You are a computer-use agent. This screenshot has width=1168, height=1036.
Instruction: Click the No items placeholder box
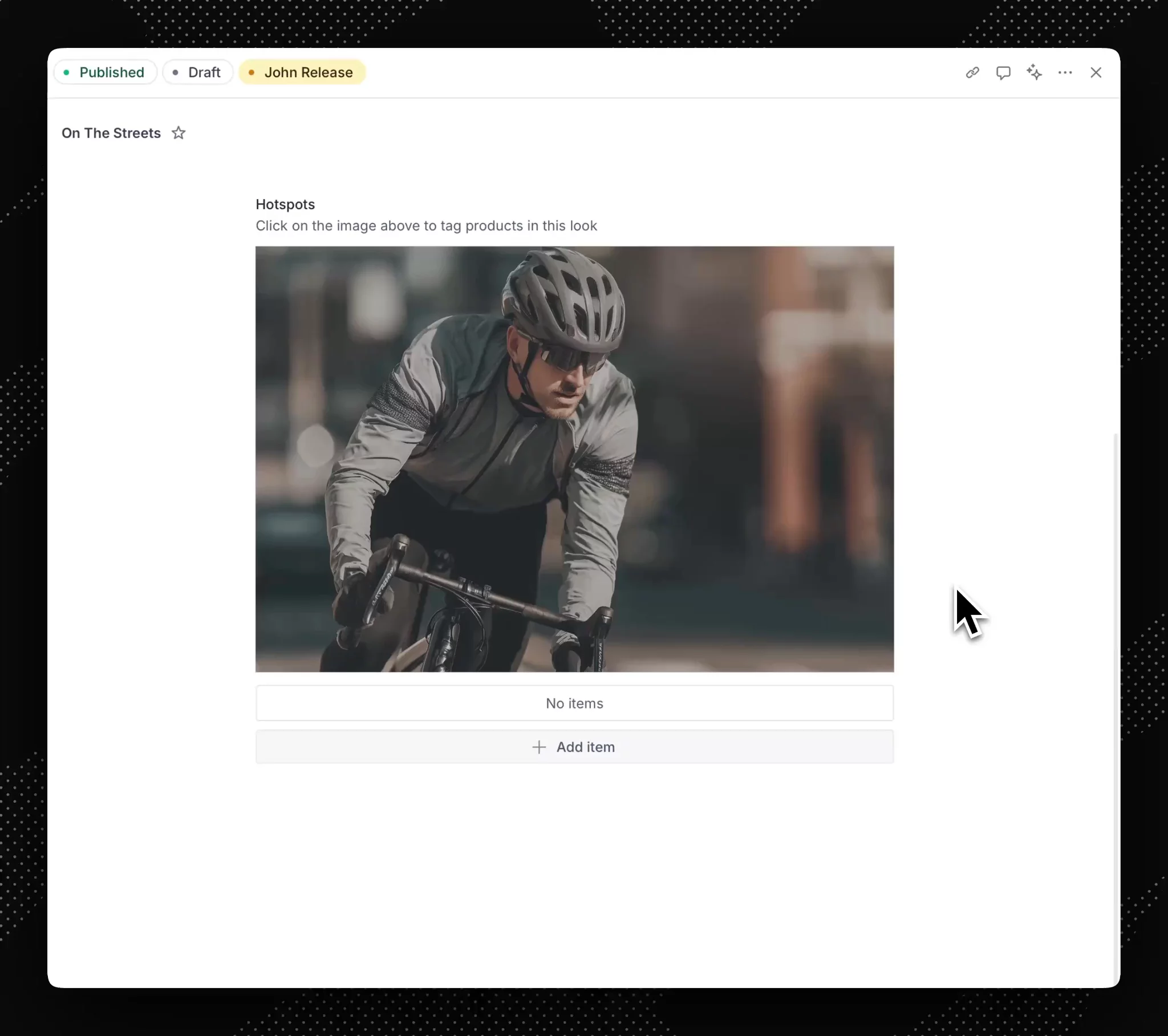[x=574, y=703]
